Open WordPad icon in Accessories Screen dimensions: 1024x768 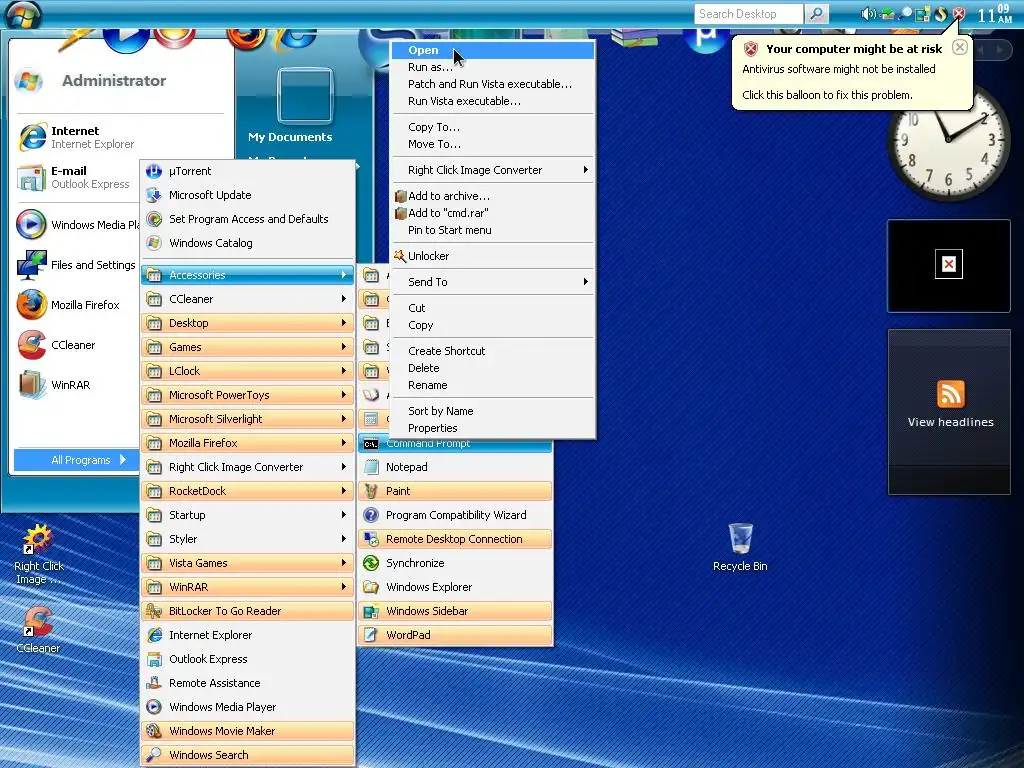tap(371, 635)
